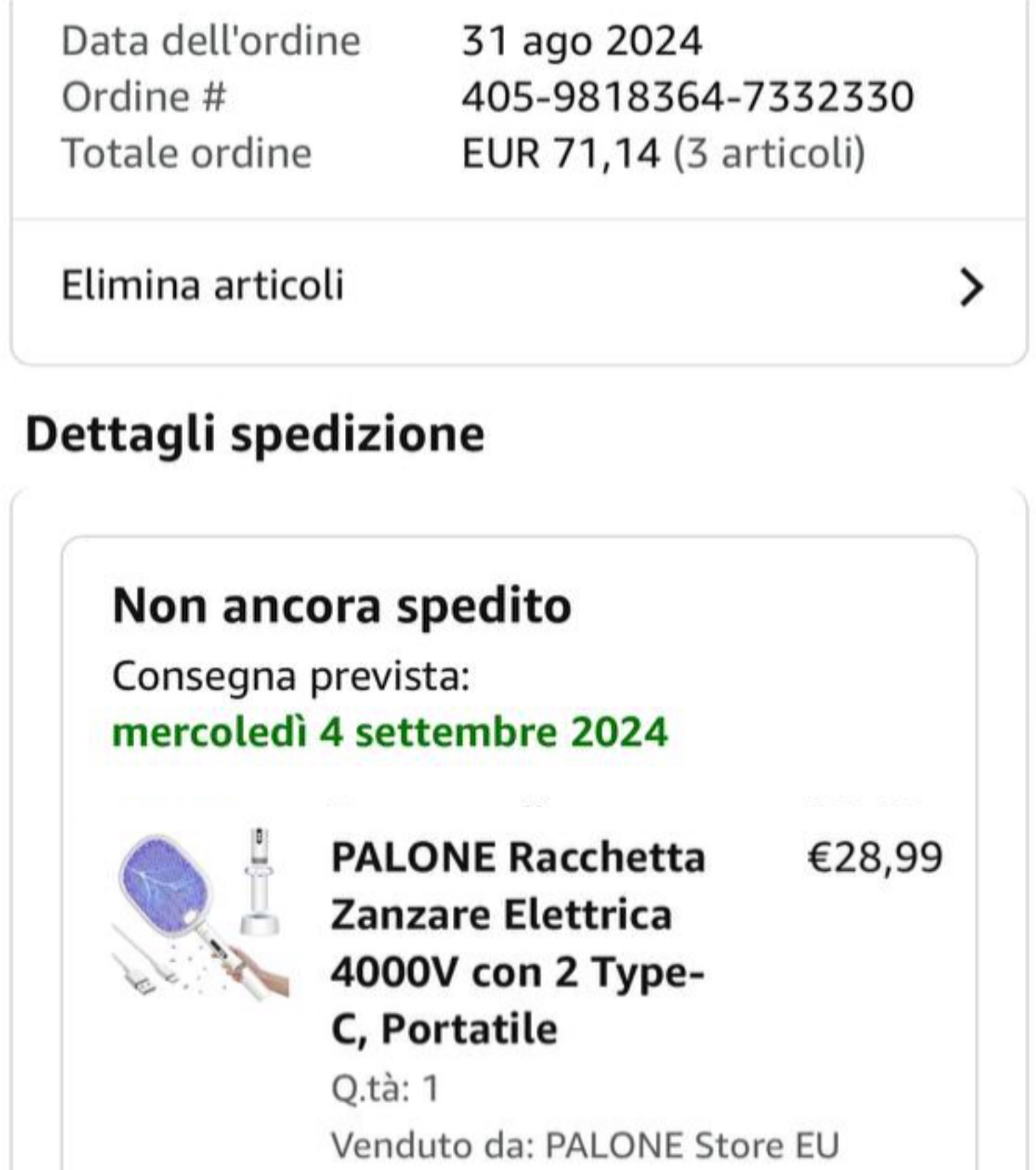Open the Elimina articoli option
The height and width of the screenshot is (1170, 1036).
(202, 285)
